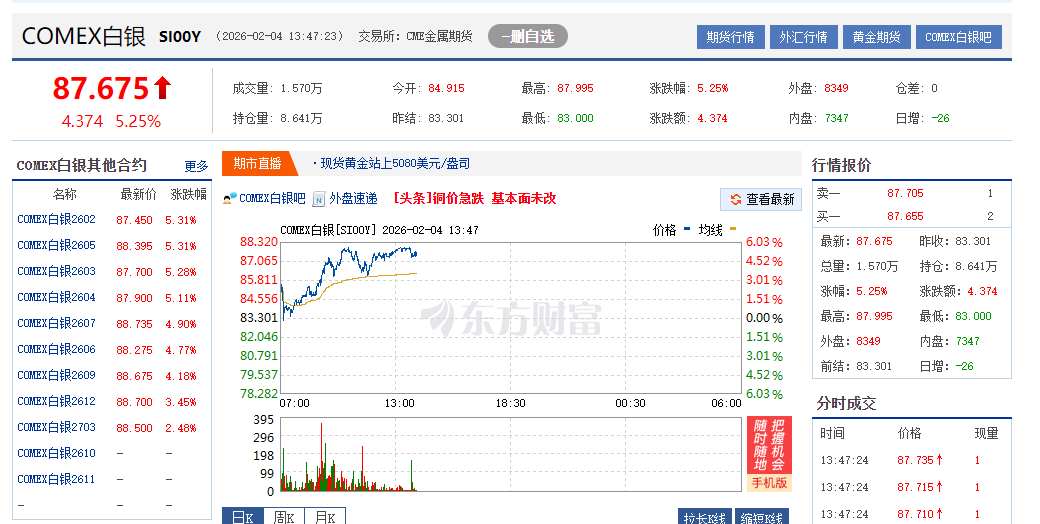Click trade price 87.735 in 分时成交

click(915, 460)
